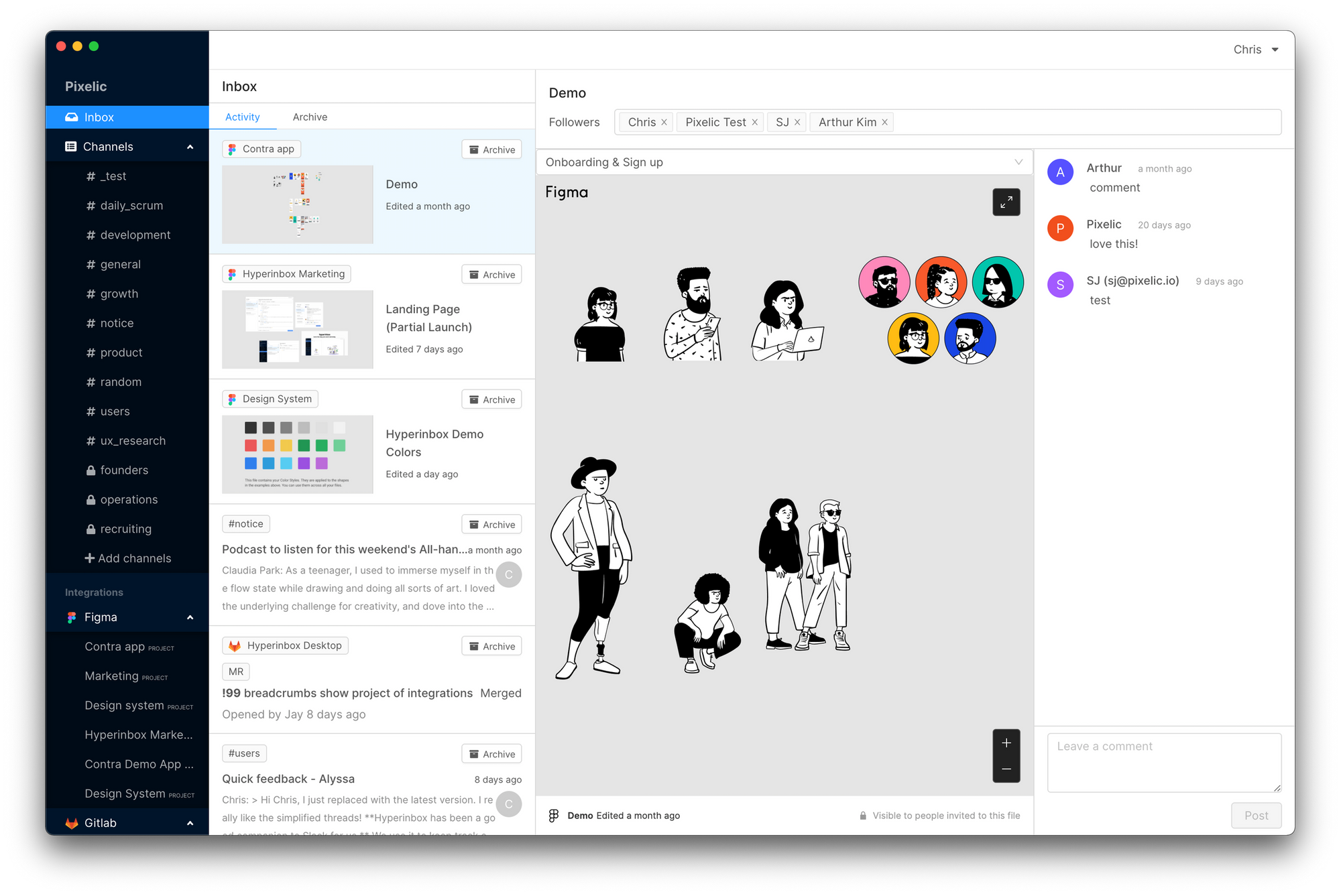Viewport: 1341px width, 896px height.
Task: Click the lock icon beside recruiting
Action: point(91,529)
